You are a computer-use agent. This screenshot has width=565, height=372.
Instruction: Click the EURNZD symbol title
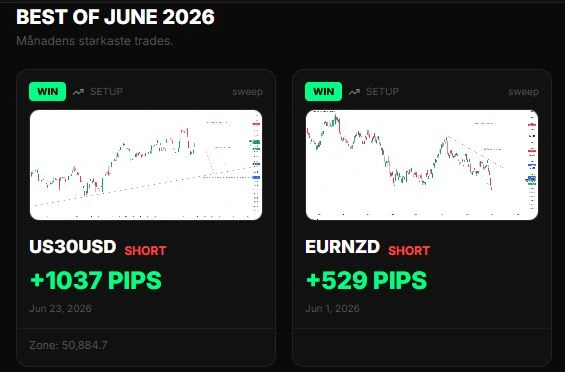click(342, 247)
